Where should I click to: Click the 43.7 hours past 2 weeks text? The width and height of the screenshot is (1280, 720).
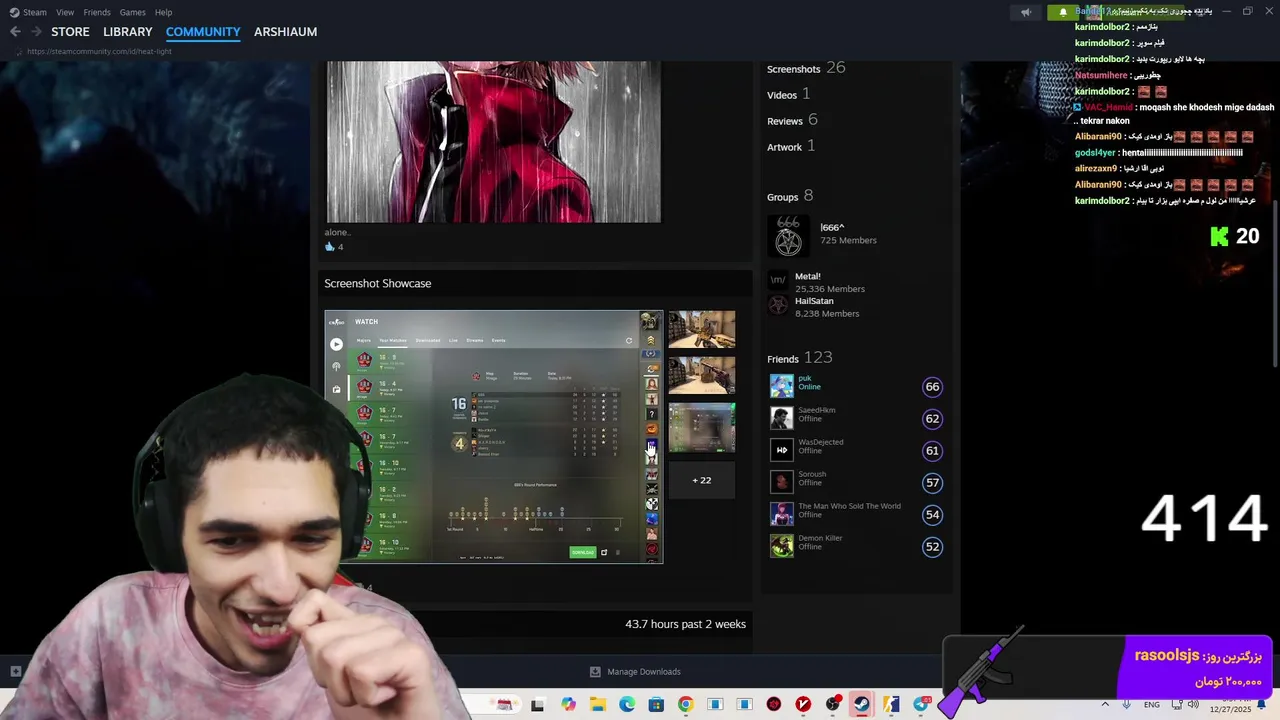(685, 624)
